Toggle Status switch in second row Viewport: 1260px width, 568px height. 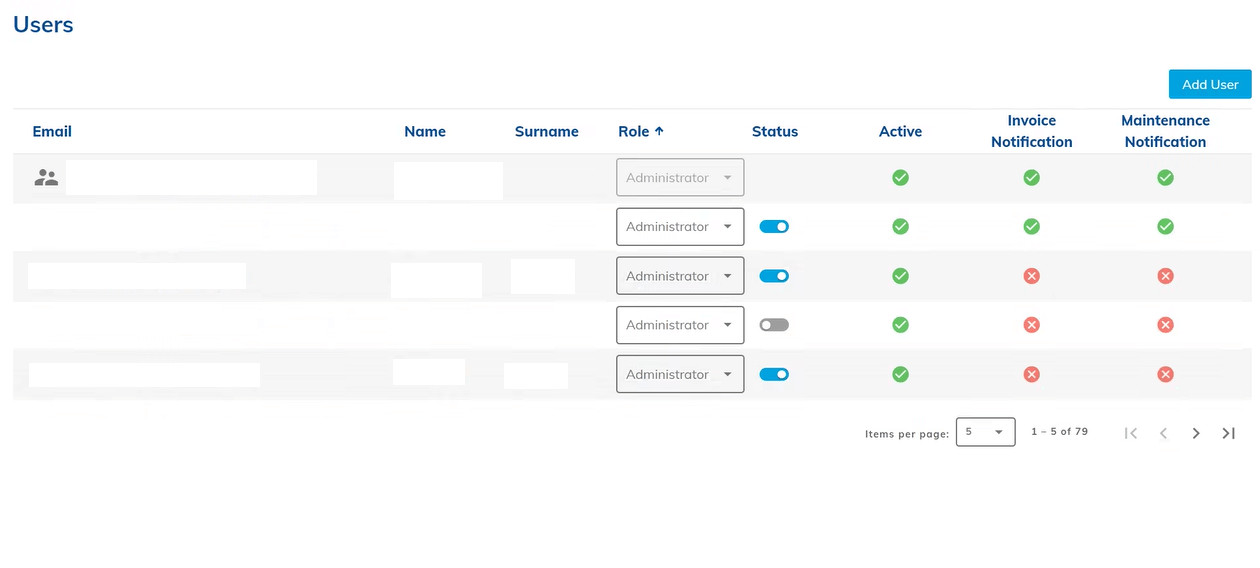774,227
